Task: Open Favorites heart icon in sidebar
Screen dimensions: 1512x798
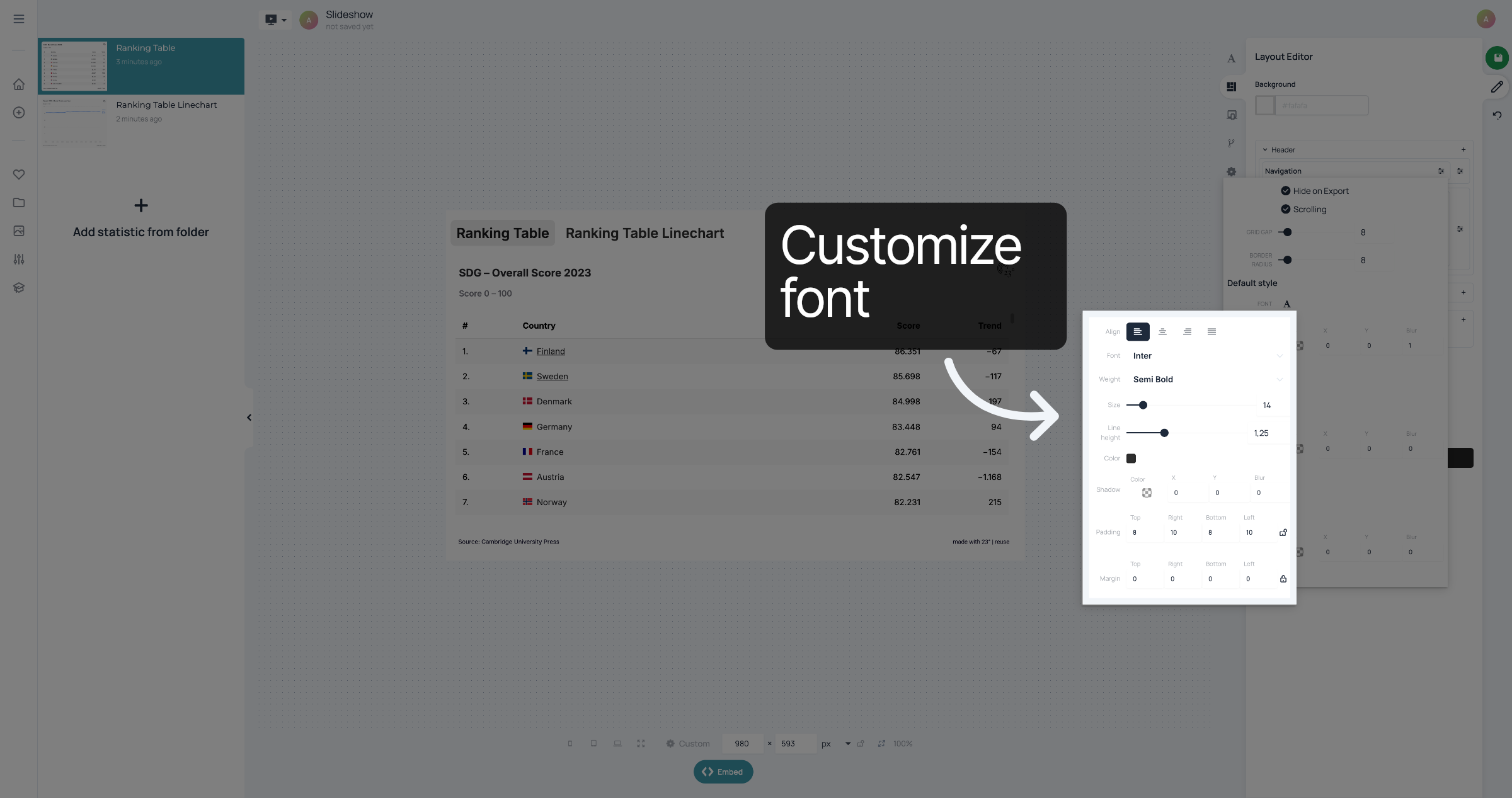Action: (19, 174)
